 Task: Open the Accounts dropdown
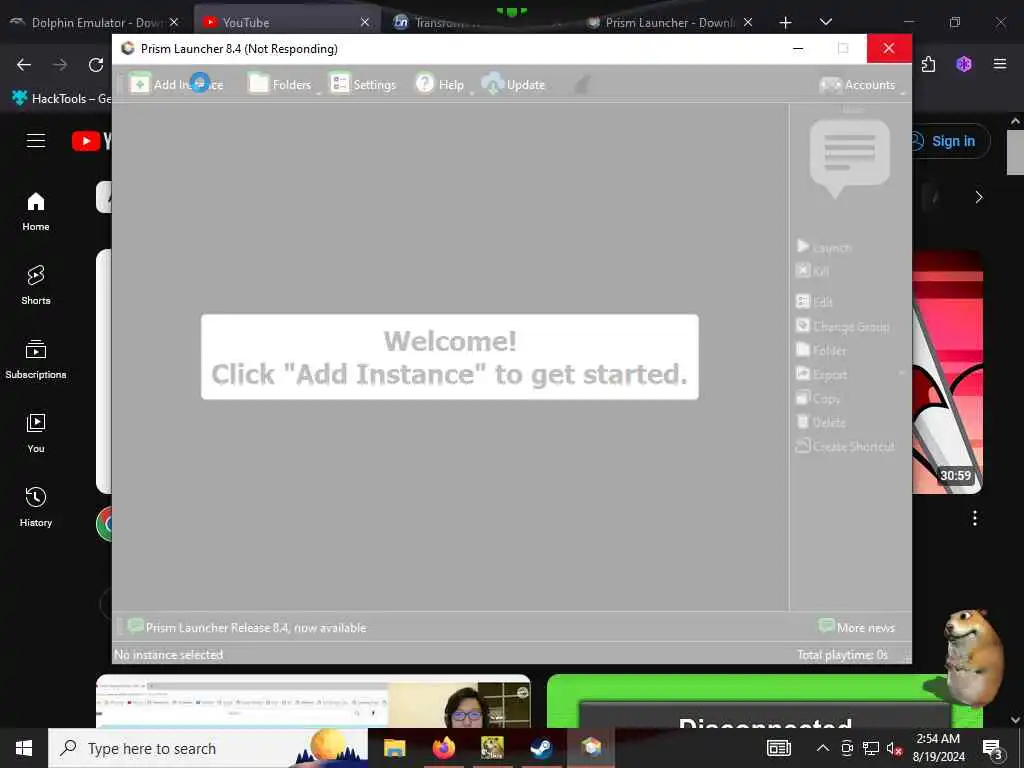(x=861, y=84)
